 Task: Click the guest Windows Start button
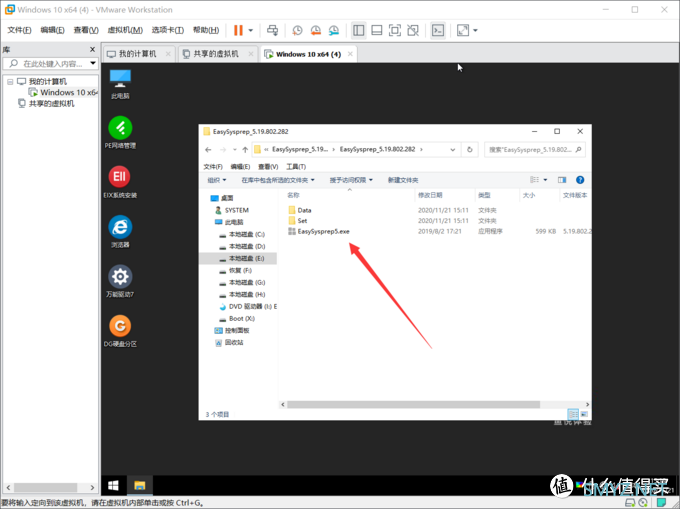click(x=114, y=486)
